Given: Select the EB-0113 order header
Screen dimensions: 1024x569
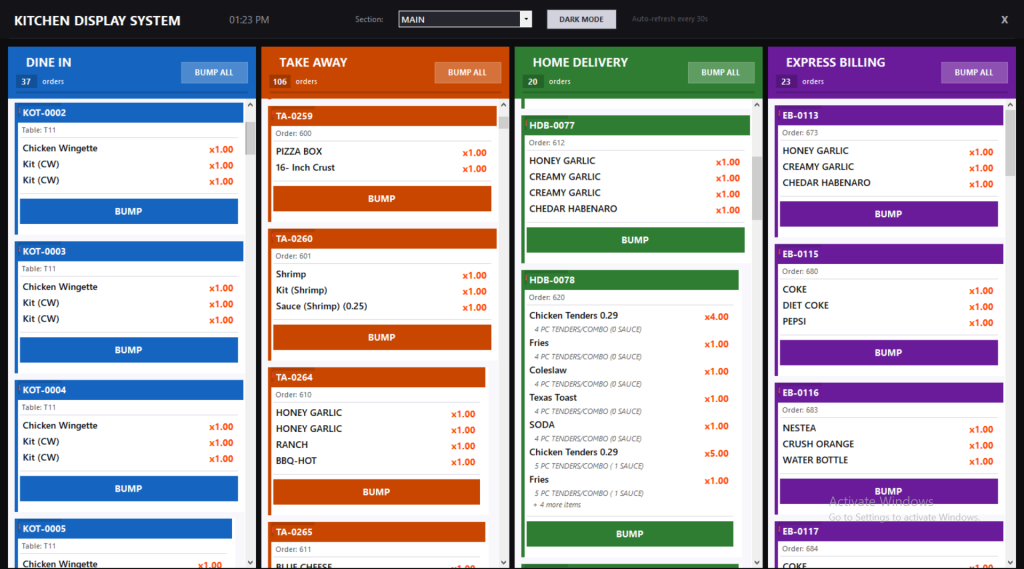Looking at the screenshot, I should pyautogui.click(x=891, y=116).
